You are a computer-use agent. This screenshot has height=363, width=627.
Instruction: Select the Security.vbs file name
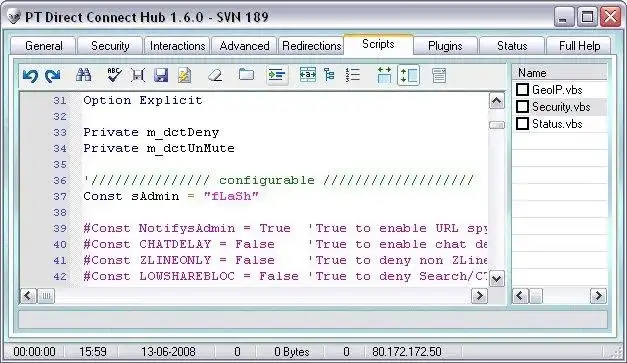coord(561,107)
